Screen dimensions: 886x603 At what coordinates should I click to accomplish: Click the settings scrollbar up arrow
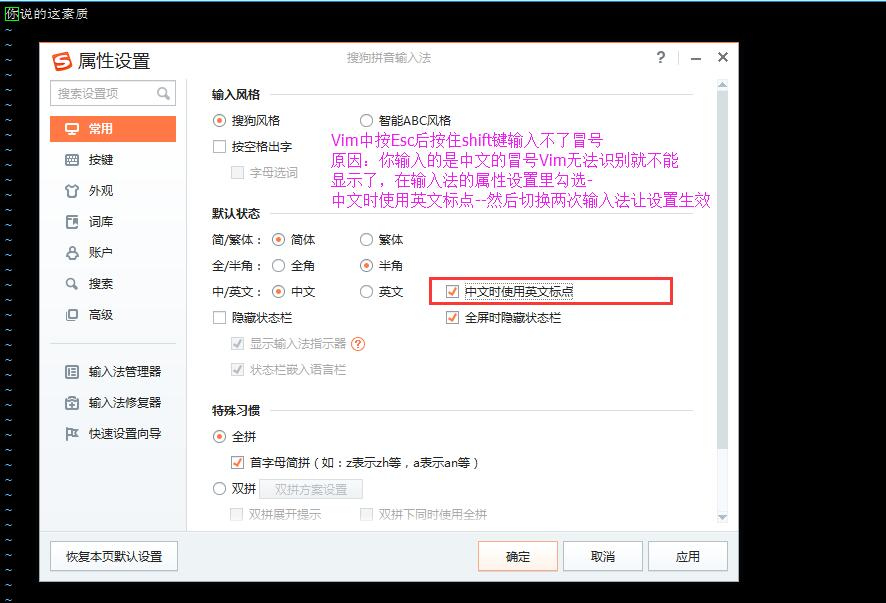722,85
